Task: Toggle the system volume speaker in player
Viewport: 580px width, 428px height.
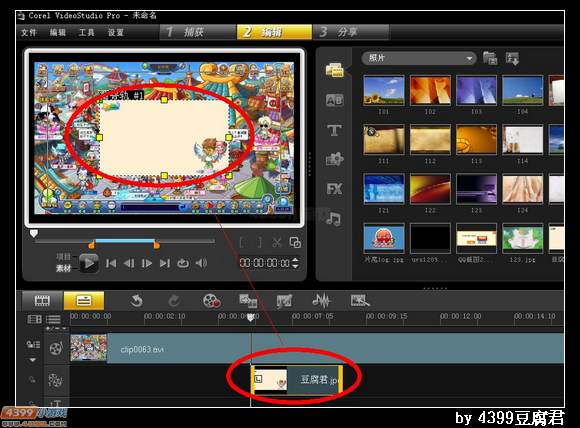Action: [x=201, y=263]
